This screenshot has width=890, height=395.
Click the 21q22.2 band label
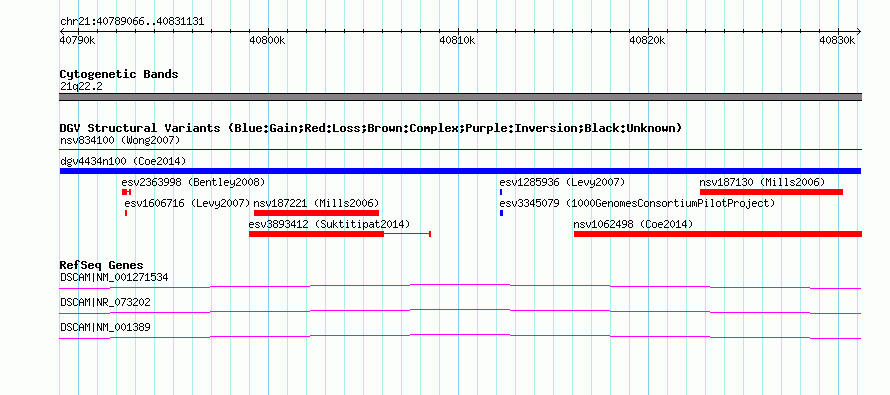pyautogui.click(x=81, y=87)
